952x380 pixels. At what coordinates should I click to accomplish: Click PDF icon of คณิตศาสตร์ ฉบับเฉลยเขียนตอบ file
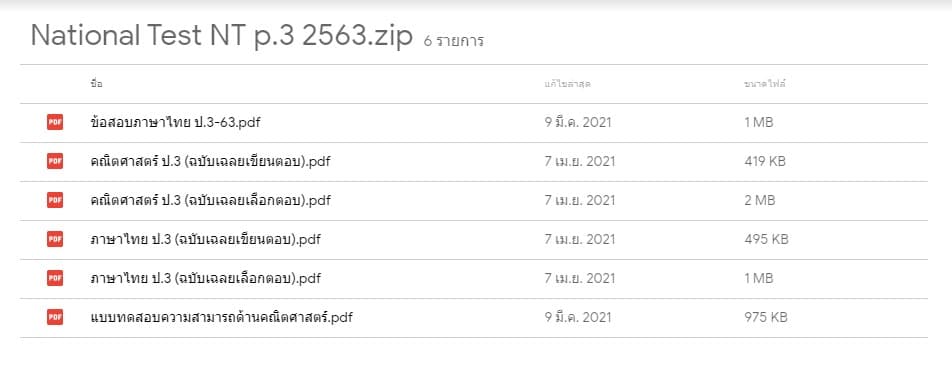tap(55, 161)
